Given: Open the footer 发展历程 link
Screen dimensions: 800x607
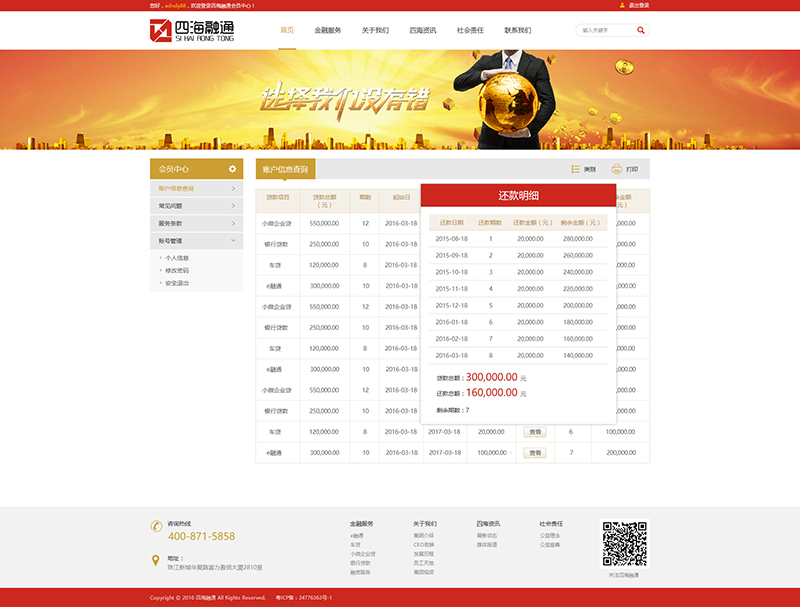Looking at the screenshot, I should pos(423,554).
